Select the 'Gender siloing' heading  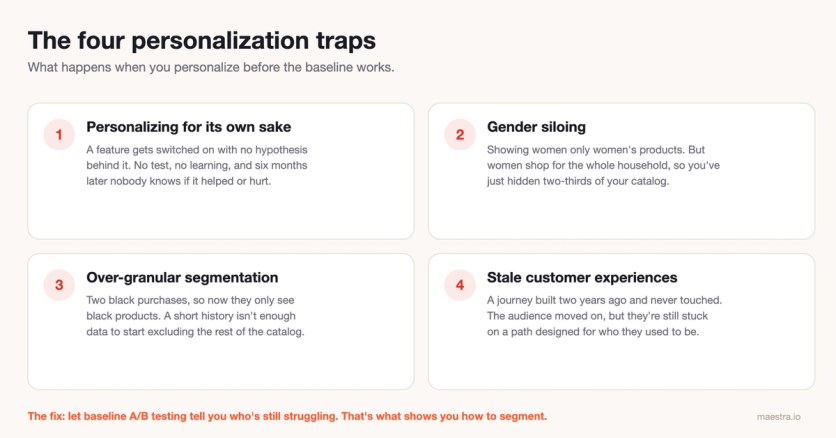tap(536, 127)
